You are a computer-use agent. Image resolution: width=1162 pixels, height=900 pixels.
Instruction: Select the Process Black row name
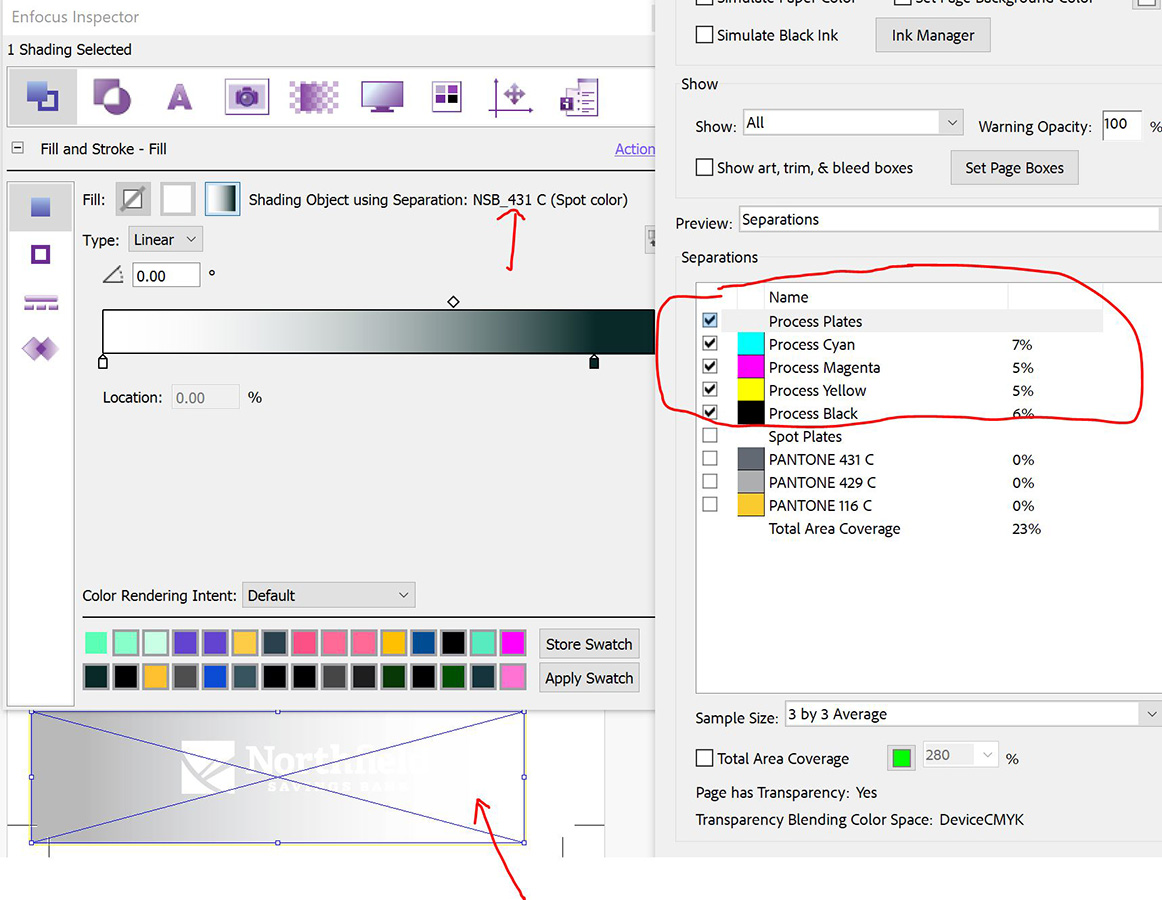pos(813,414)
